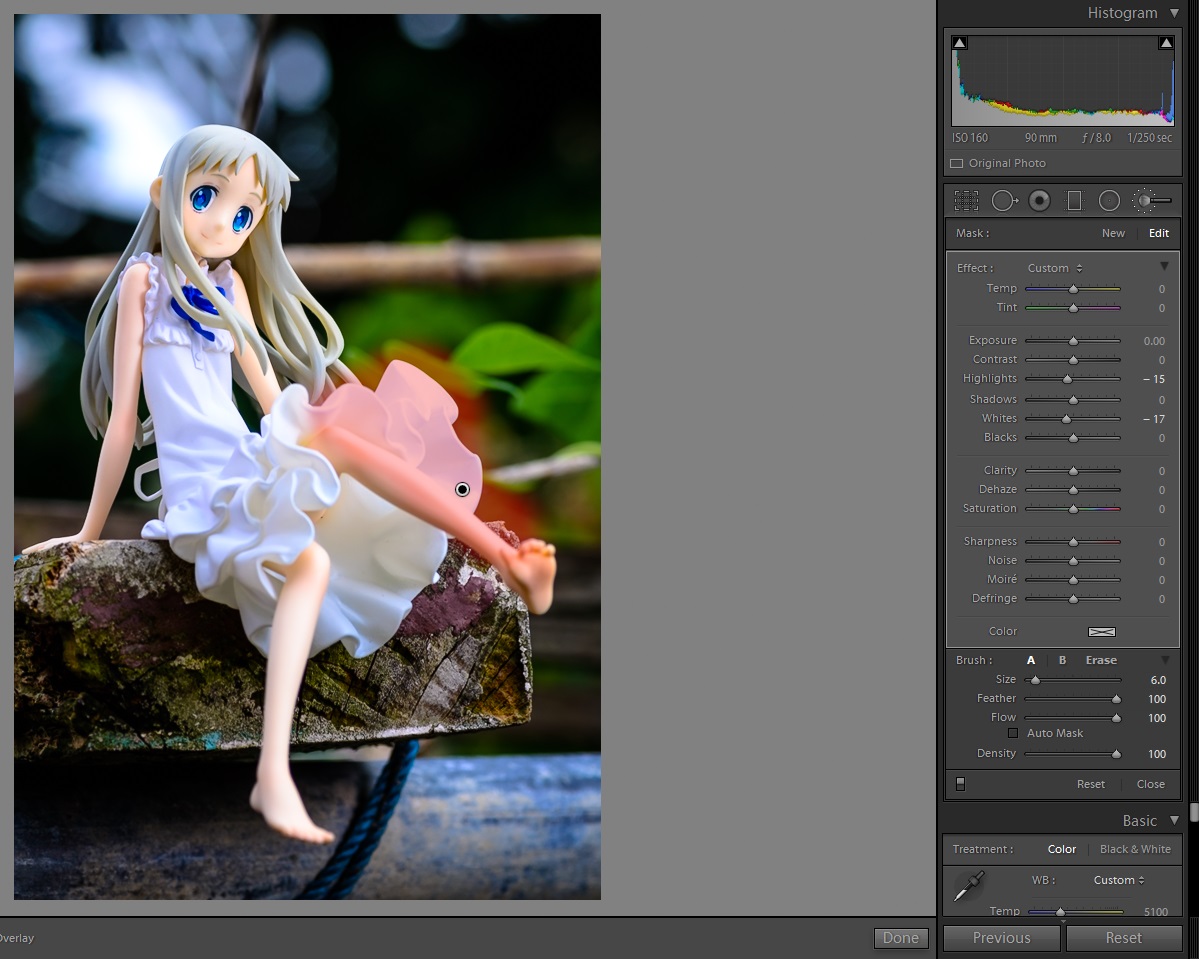
Task: Open the WB Custom dropdown
Action: (x=1119, y=880)
